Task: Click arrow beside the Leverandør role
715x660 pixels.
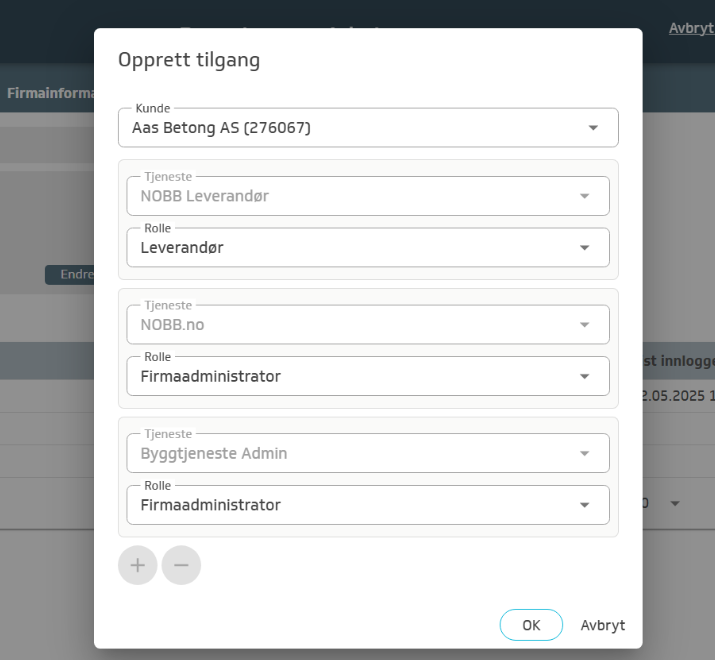Action: point(585,248)
